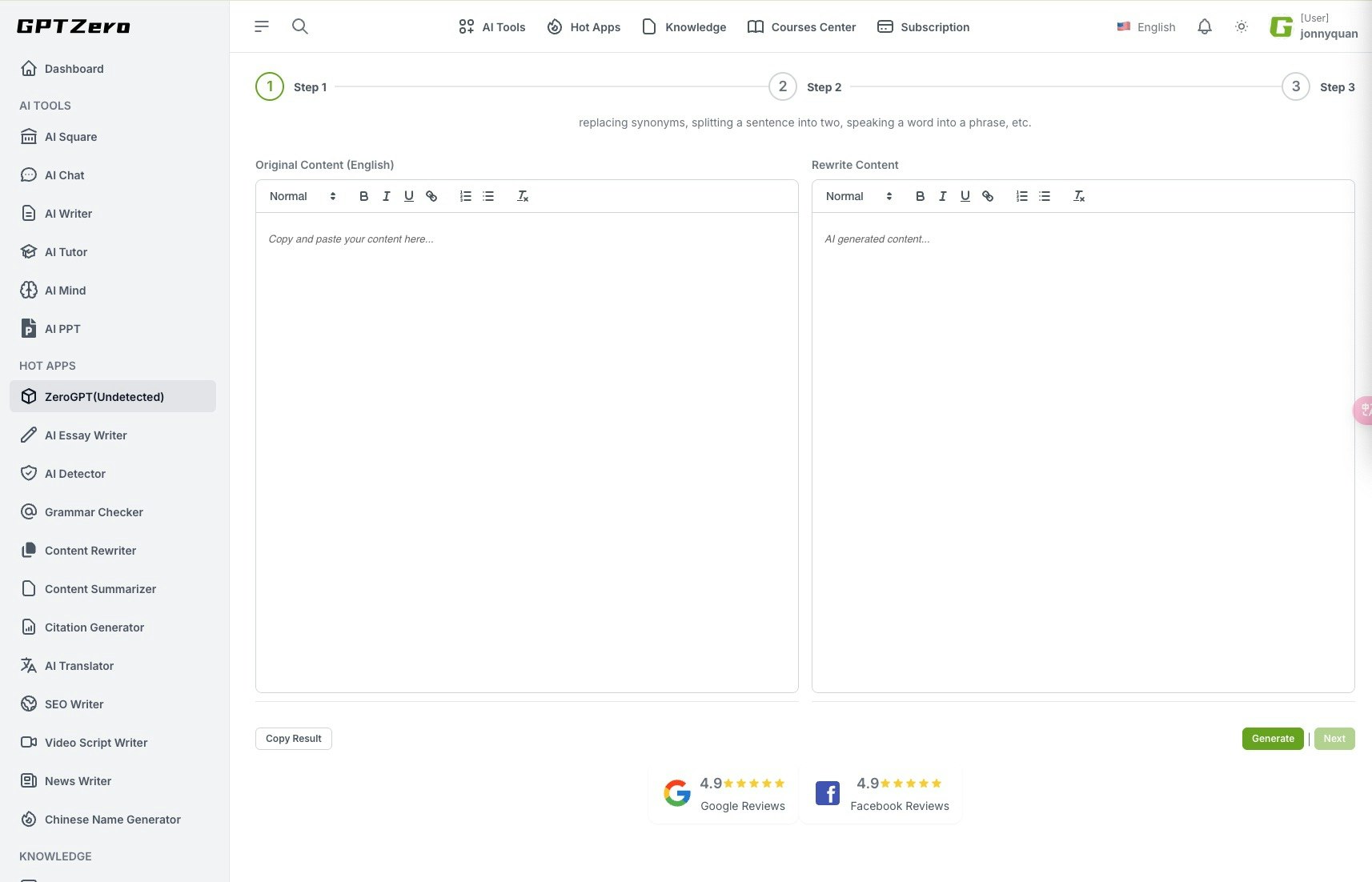Click the Copy Result button
1372x882 pixels.
(x=294, y=739)
